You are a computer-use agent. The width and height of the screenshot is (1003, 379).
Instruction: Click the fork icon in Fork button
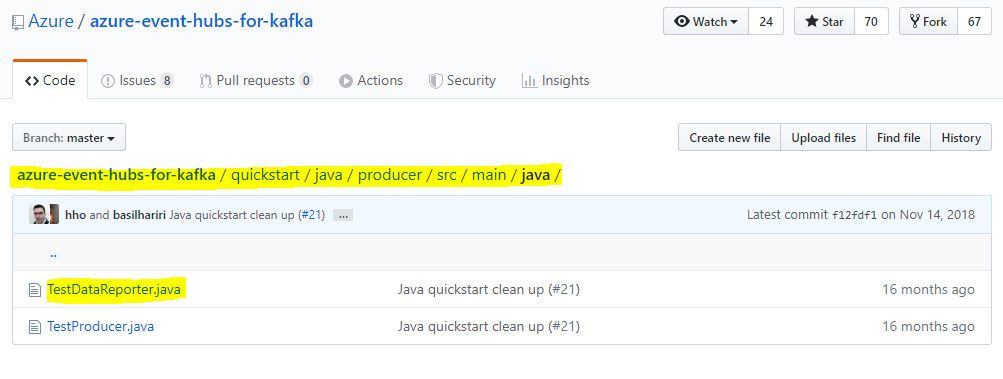(x=915, y=22)
